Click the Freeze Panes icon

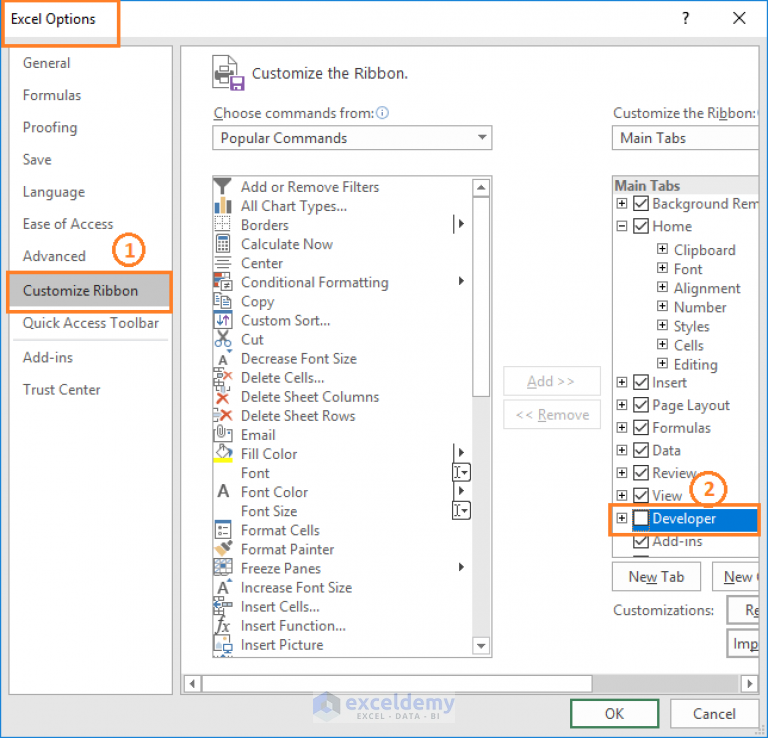click(223, 568)
